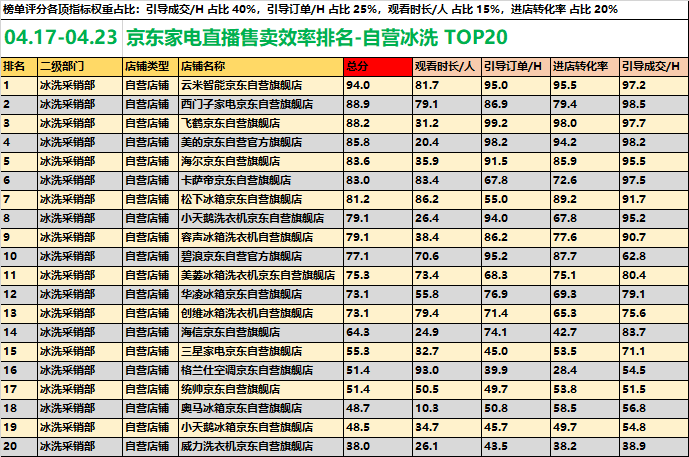Click the 引导成交/H column header
Image resolution: width=689 pixels, height=457 pixels.
(654, 66)
